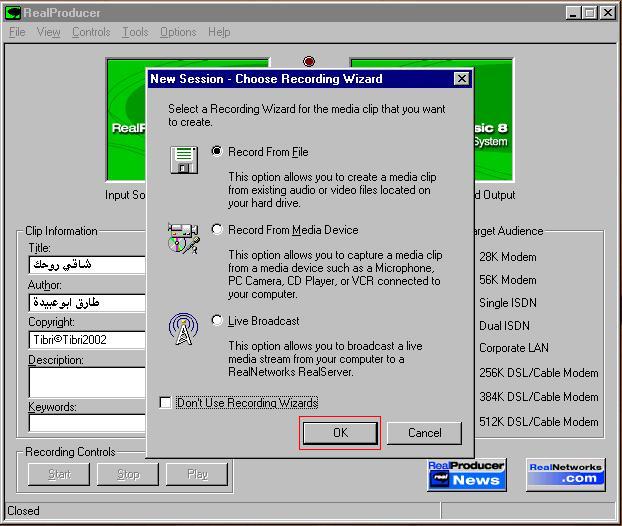The height and width of the screenshot is (526, 622).
Task: Open the Help menu
Action: click(x=219, y=32)
